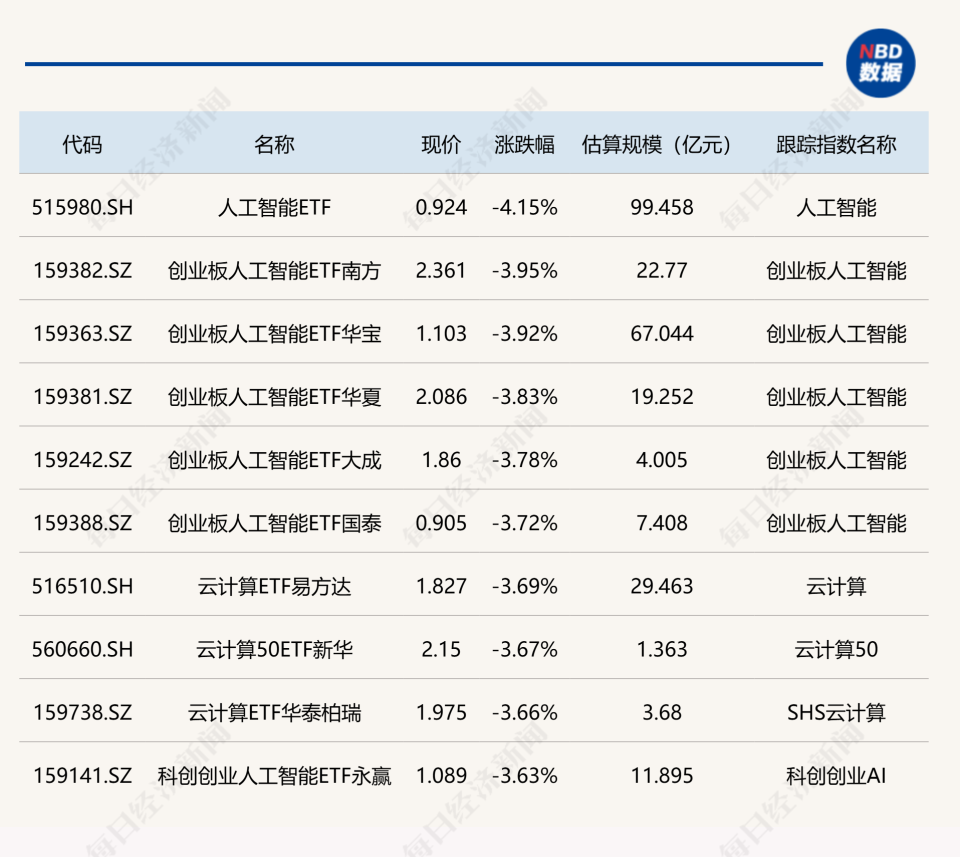Click the SHS云计算 index label
This screenshot has width=960, height=857.
[838, 712]
